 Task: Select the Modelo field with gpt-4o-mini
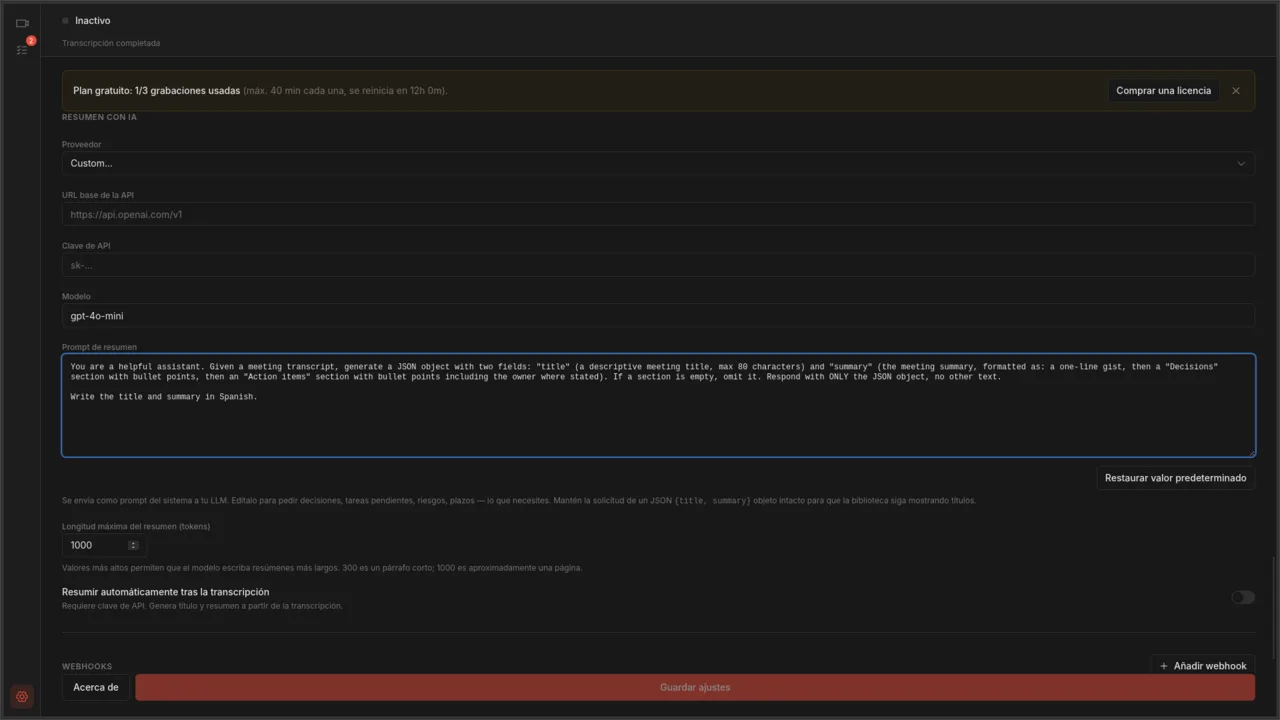tap(658, 316)
